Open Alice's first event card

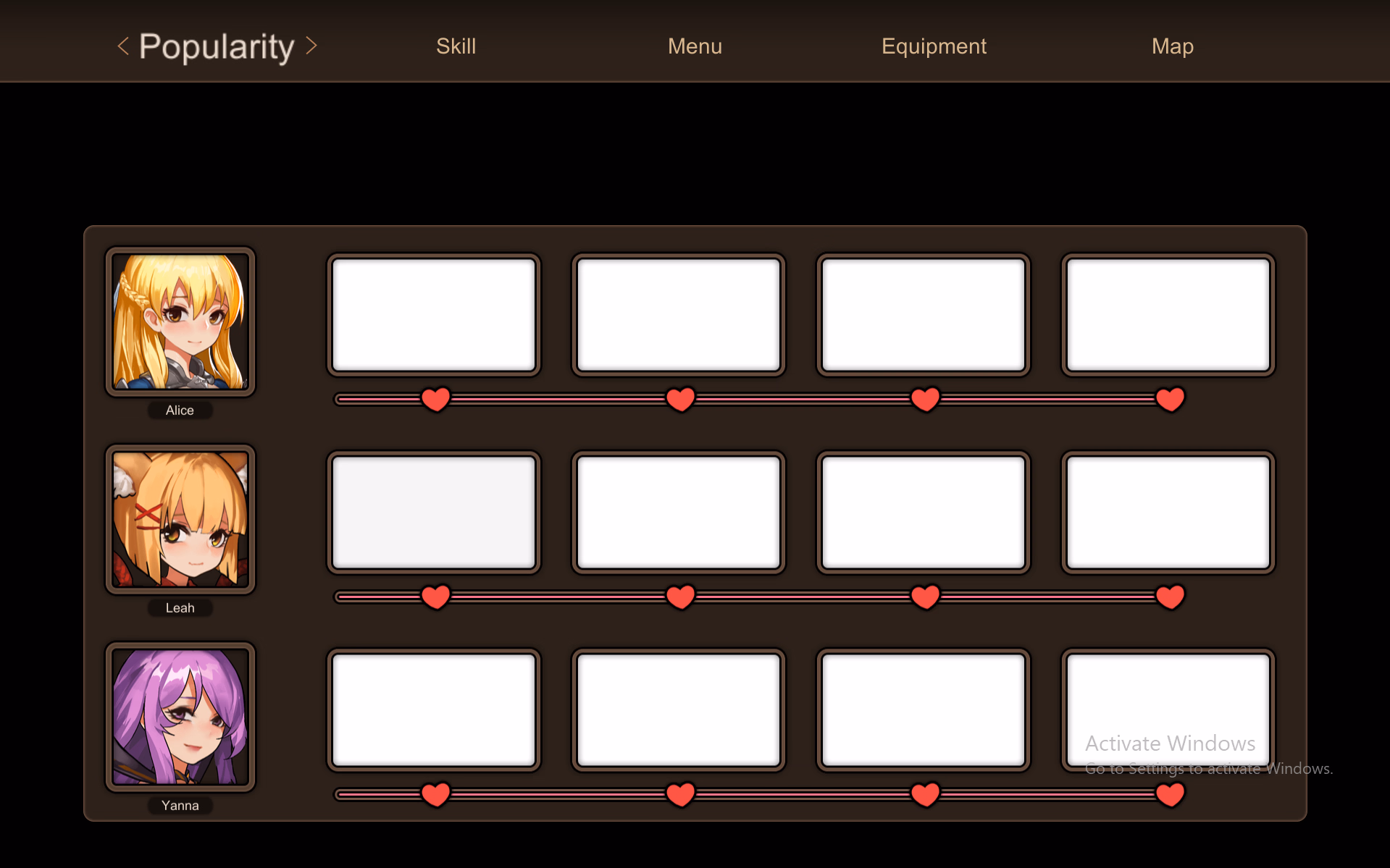pos(434,315)
